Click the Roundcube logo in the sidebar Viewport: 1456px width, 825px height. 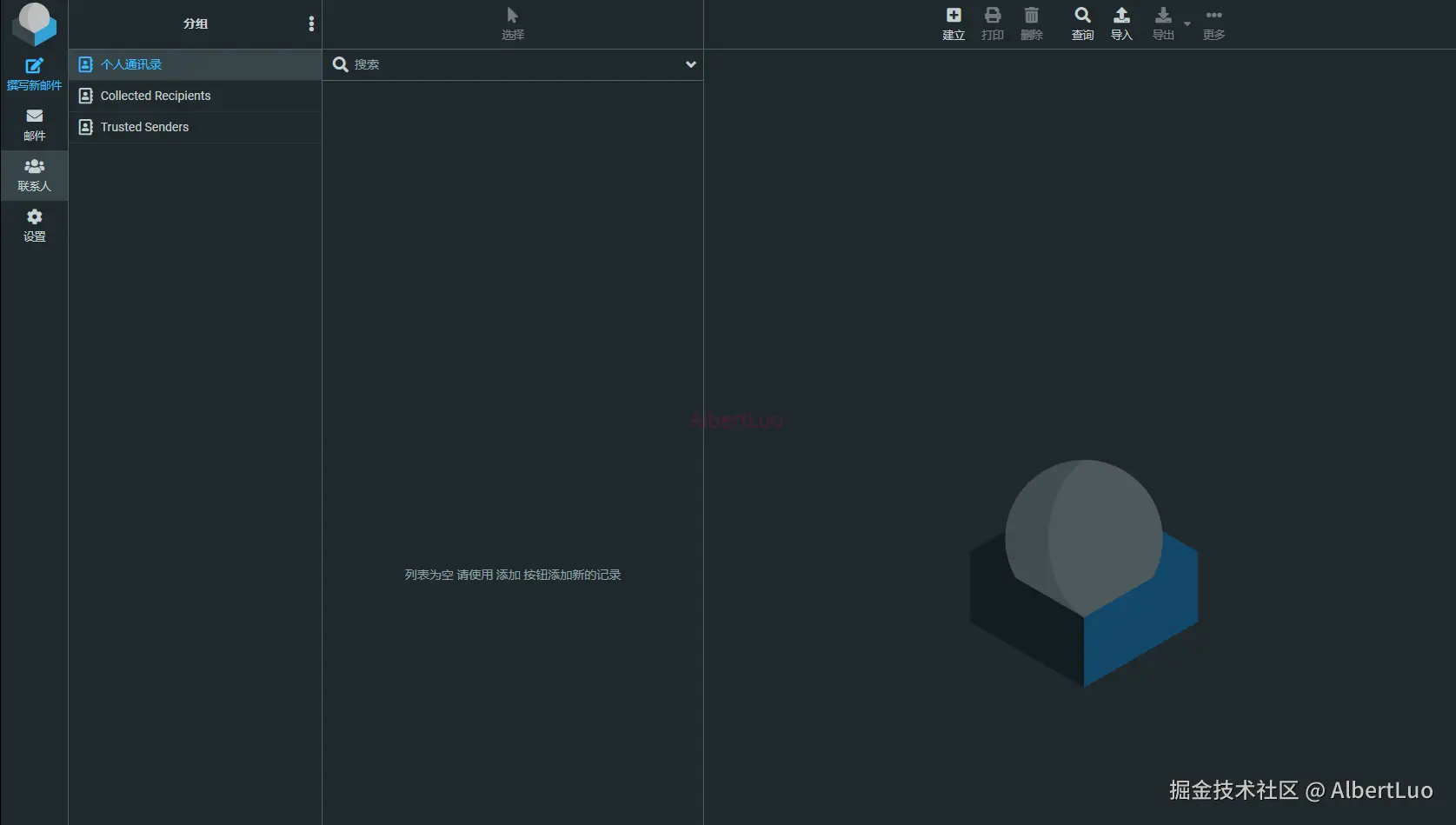pyautogui.click(x=34, y=23)
